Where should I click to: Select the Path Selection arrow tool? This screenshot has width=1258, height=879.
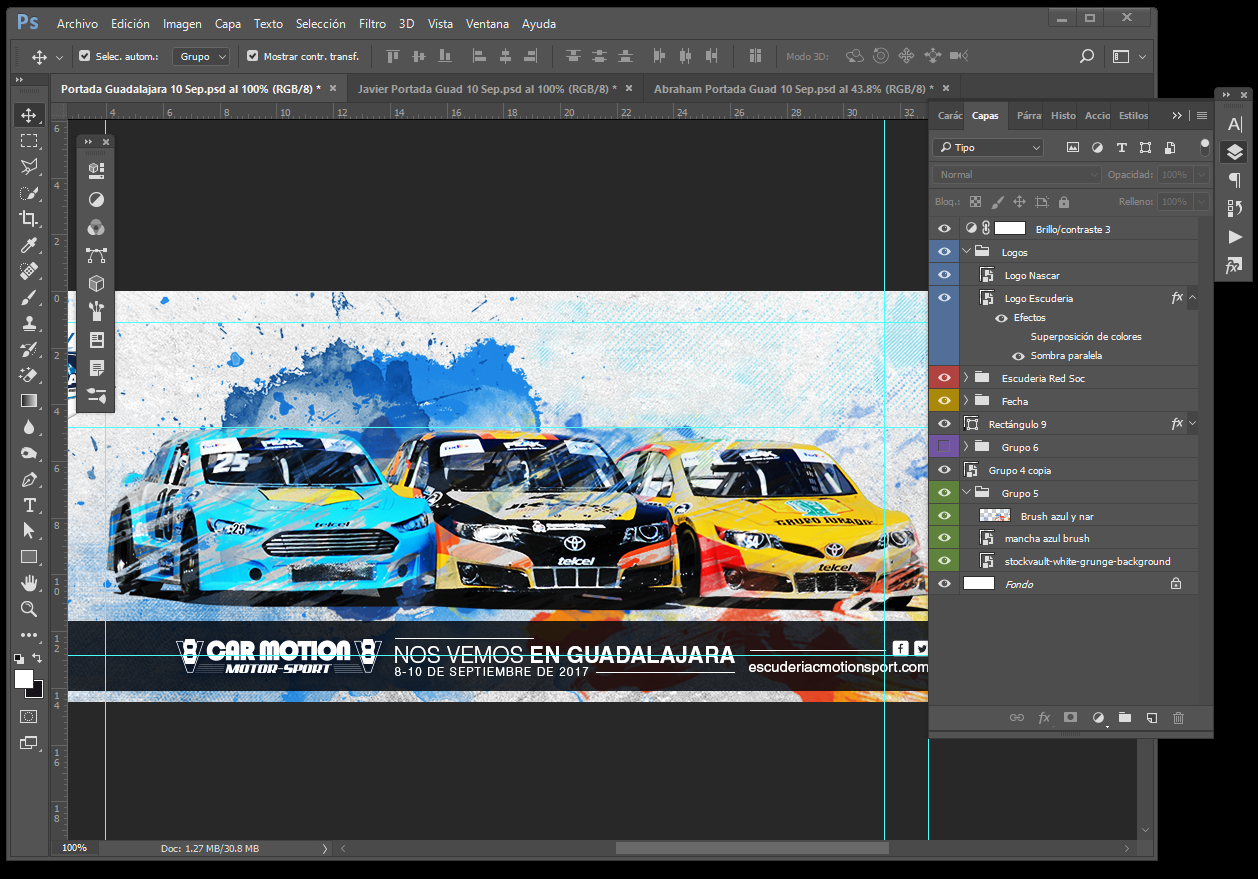point(29,531)
